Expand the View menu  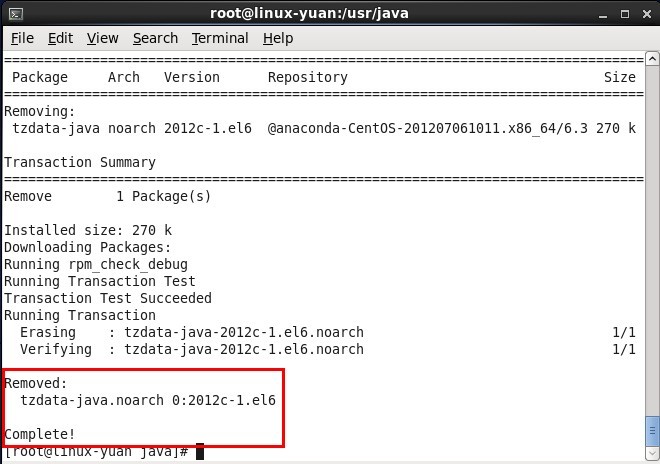(102, 38)
